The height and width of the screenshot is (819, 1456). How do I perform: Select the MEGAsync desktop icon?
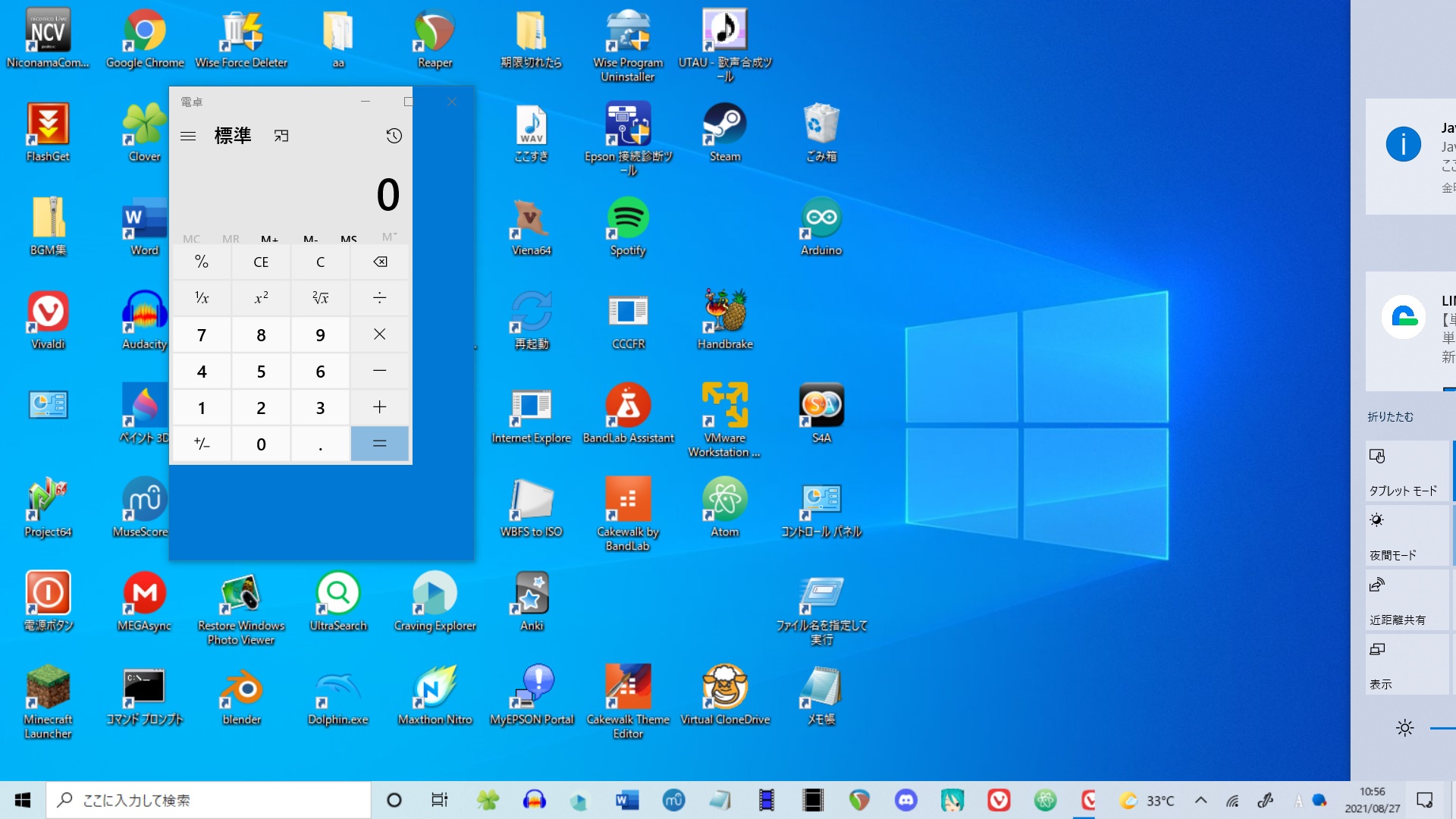click(145, 601)
